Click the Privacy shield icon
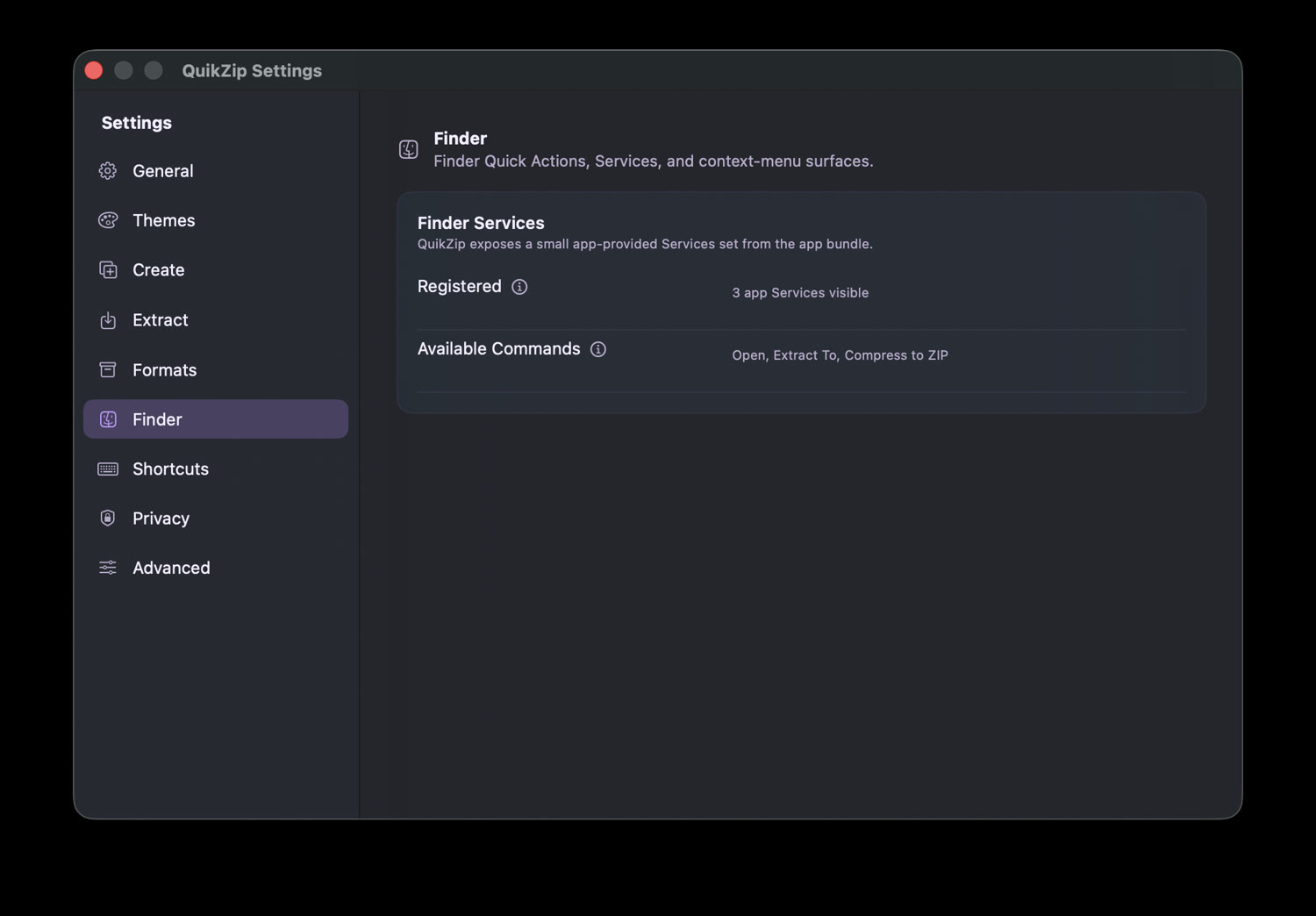The height and width of the screenshot is (916, 1316). (108, 519)
